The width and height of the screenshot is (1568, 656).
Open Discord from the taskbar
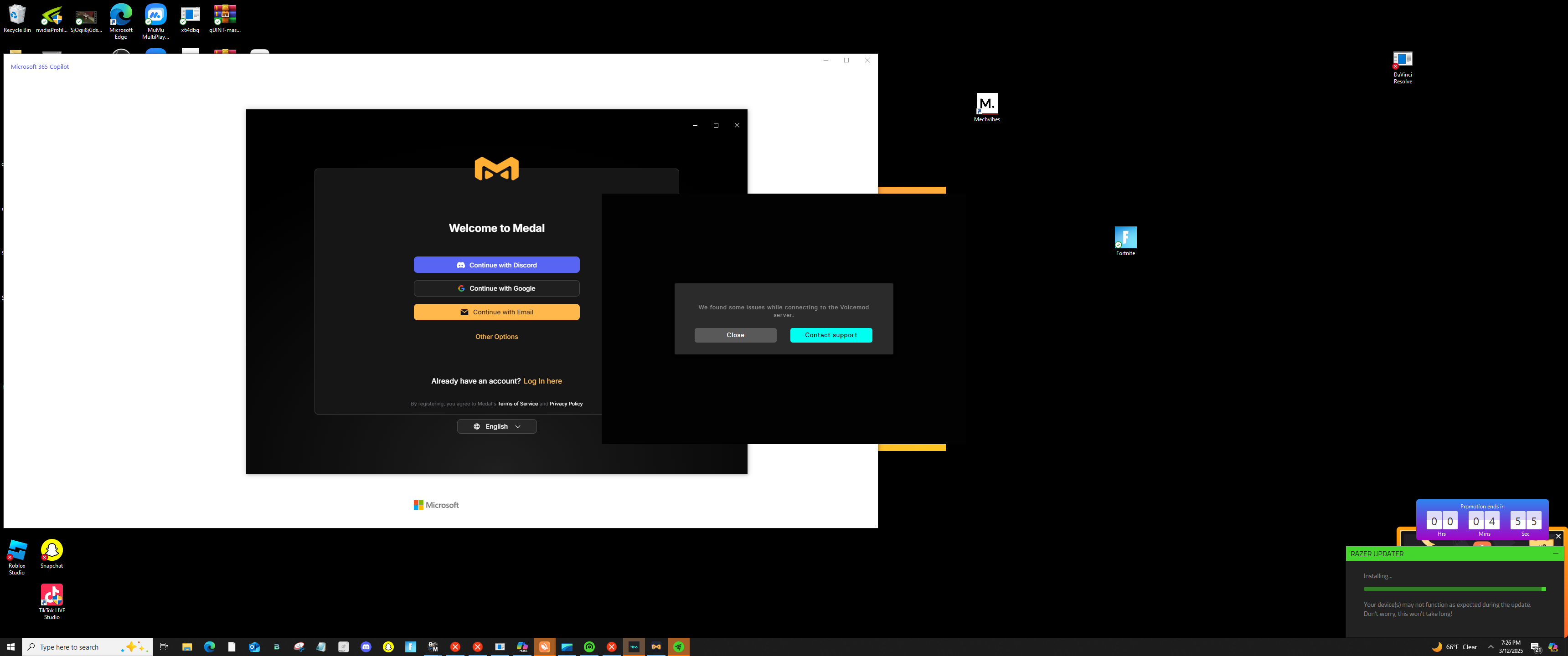[366, 647]
